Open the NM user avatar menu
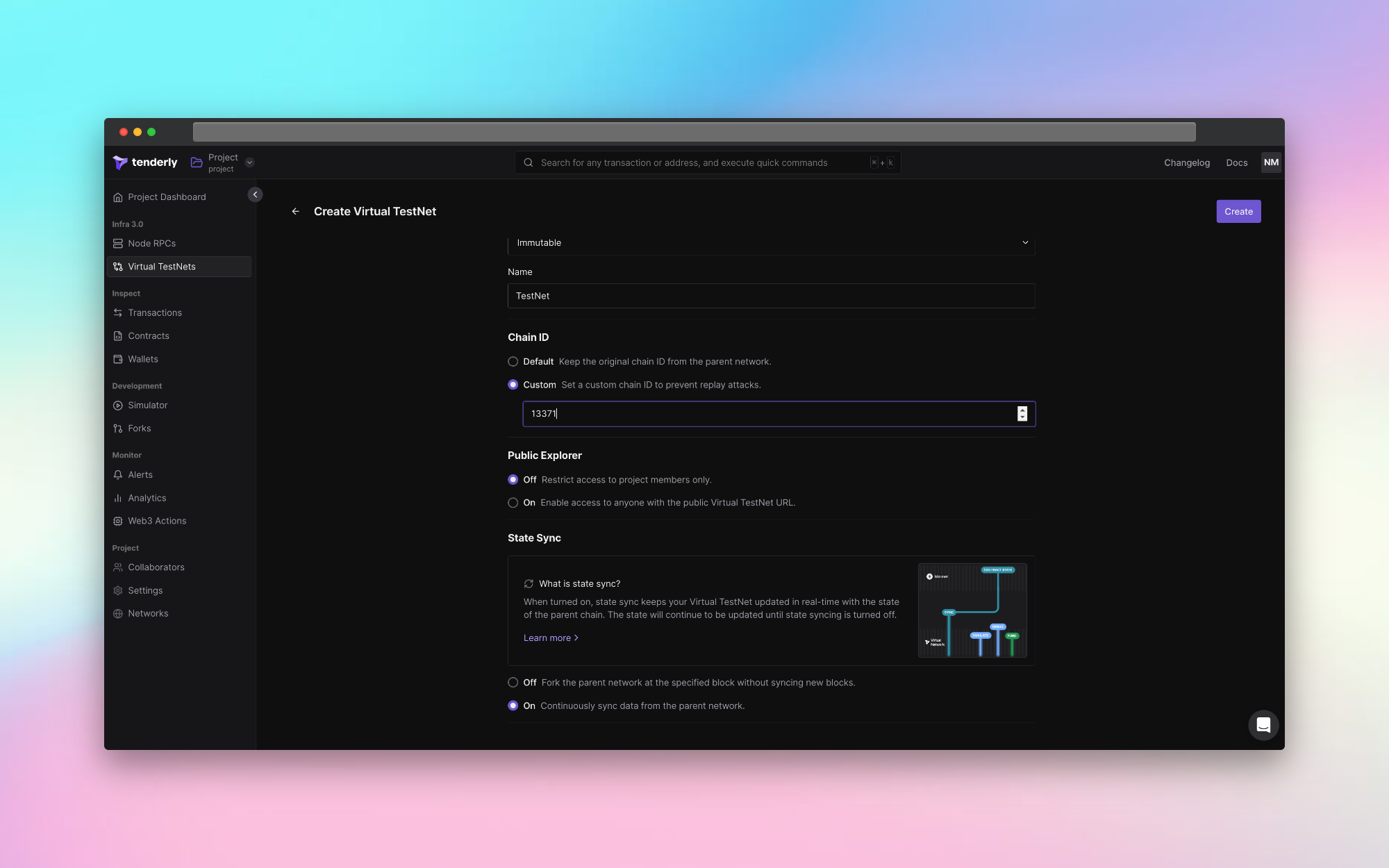The height and width of the screenshot is (868, 1389). tap(1271, 162)
